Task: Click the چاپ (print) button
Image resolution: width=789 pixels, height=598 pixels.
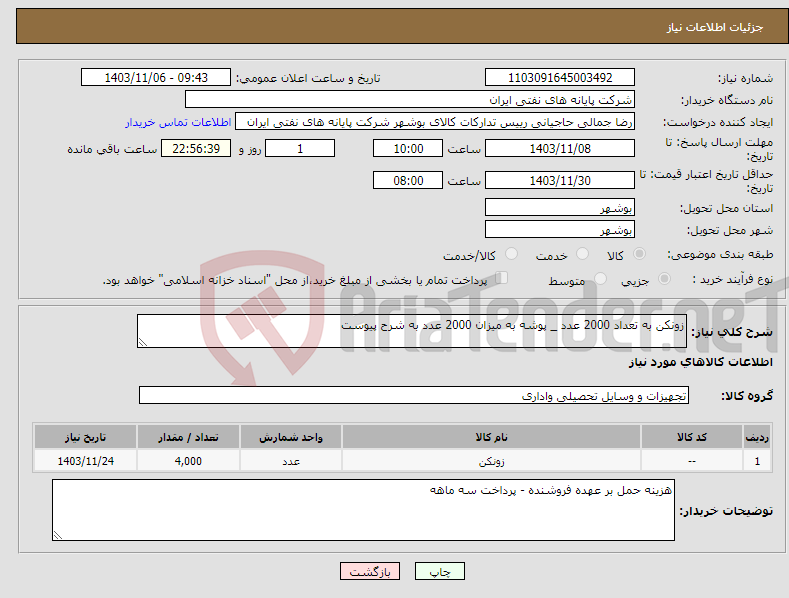Action: 439,571
